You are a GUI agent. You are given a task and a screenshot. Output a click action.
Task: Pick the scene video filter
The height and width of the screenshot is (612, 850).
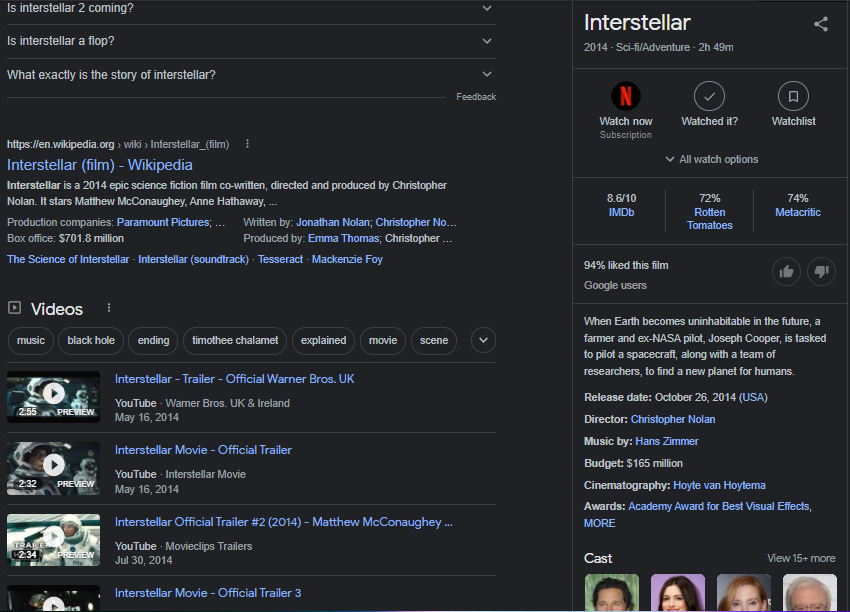[434, 340]
